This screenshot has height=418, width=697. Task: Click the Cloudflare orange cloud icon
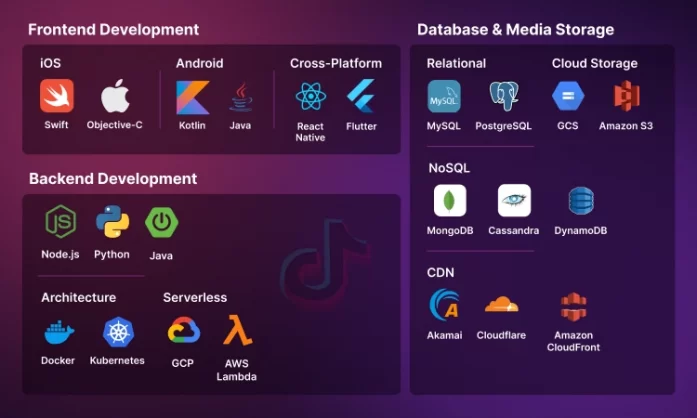(x=501, y=304)
